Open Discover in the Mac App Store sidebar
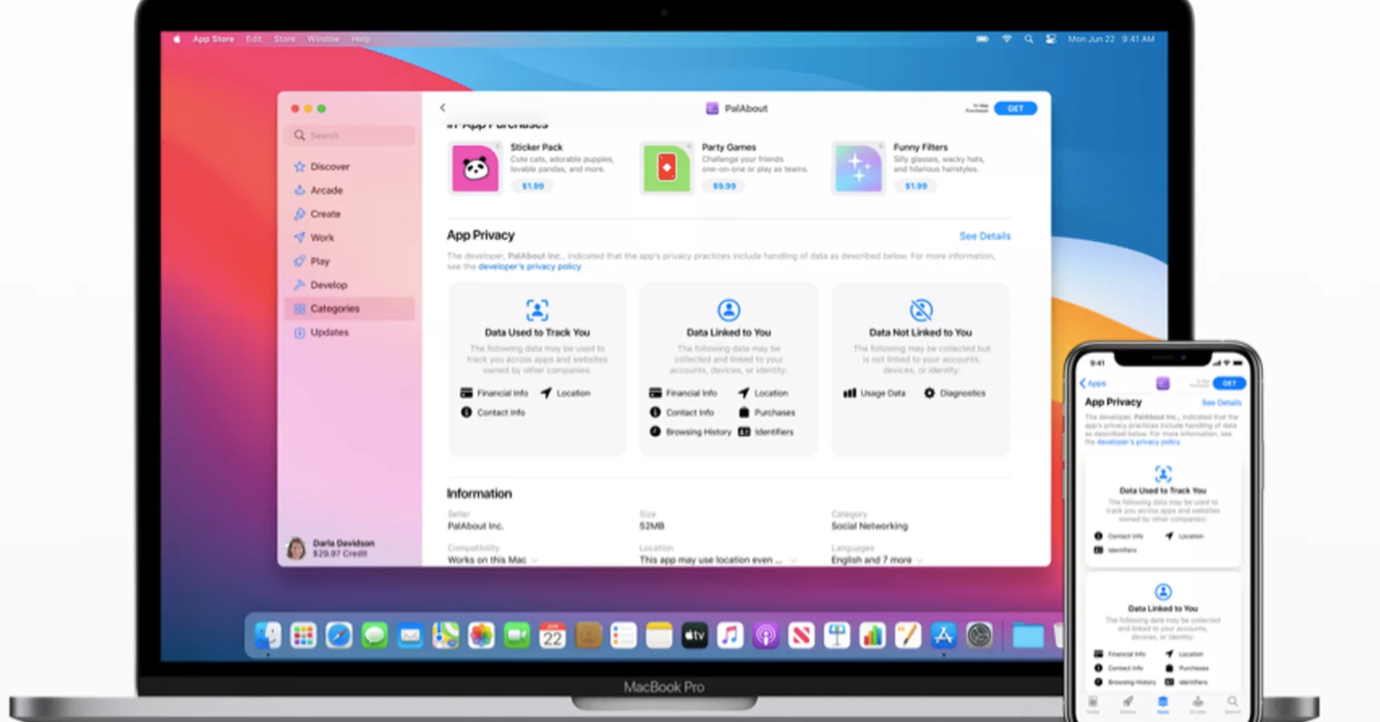1380x722 pixels. [321, 167]
